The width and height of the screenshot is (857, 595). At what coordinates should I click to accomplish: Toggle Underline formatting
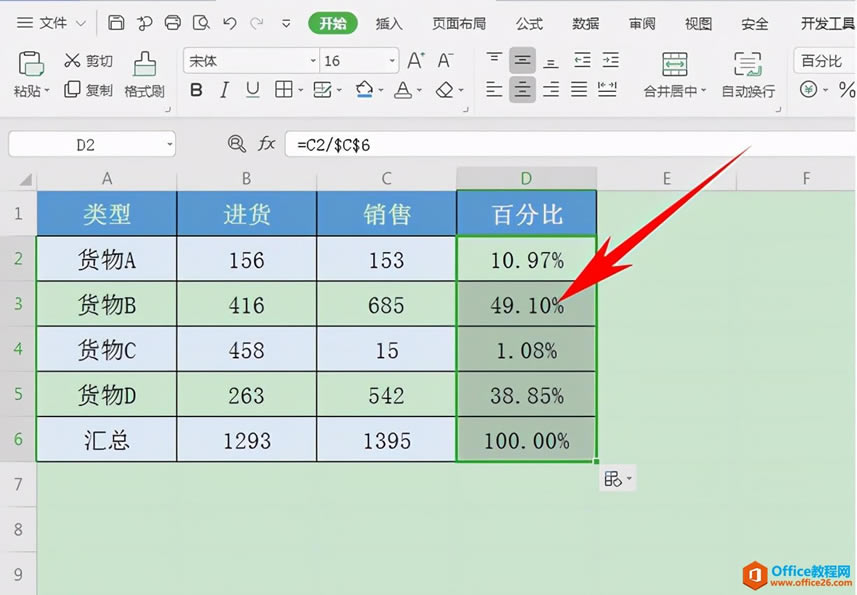click(253, 90)
